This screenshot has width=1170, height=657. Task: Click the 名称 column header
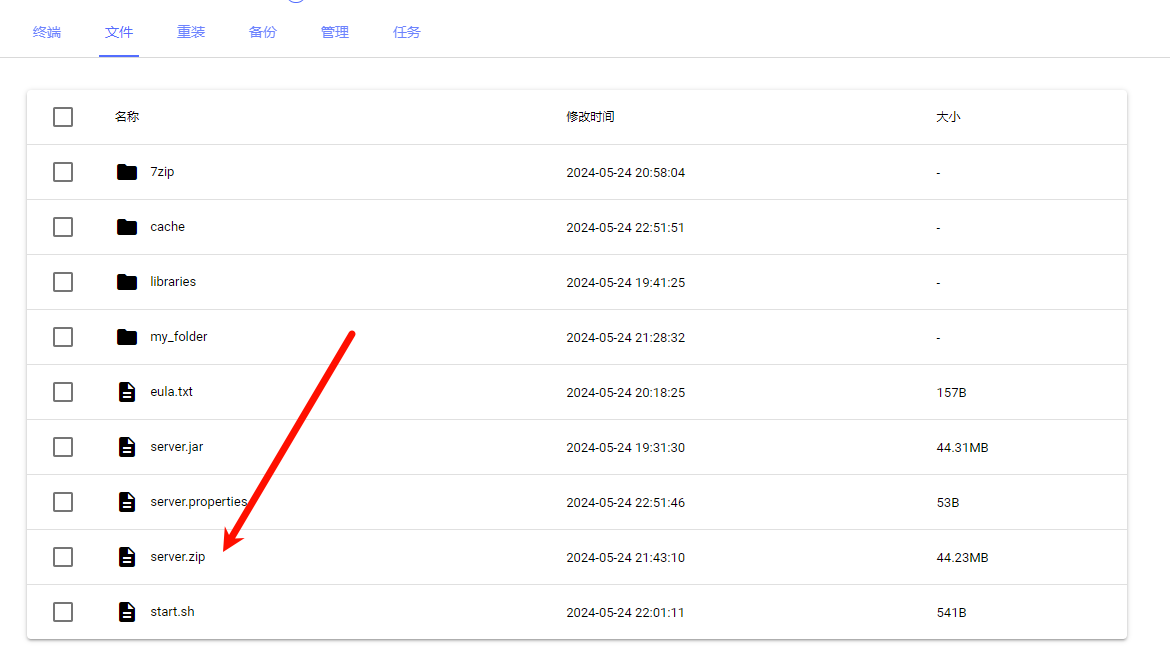tap(127, 116)
